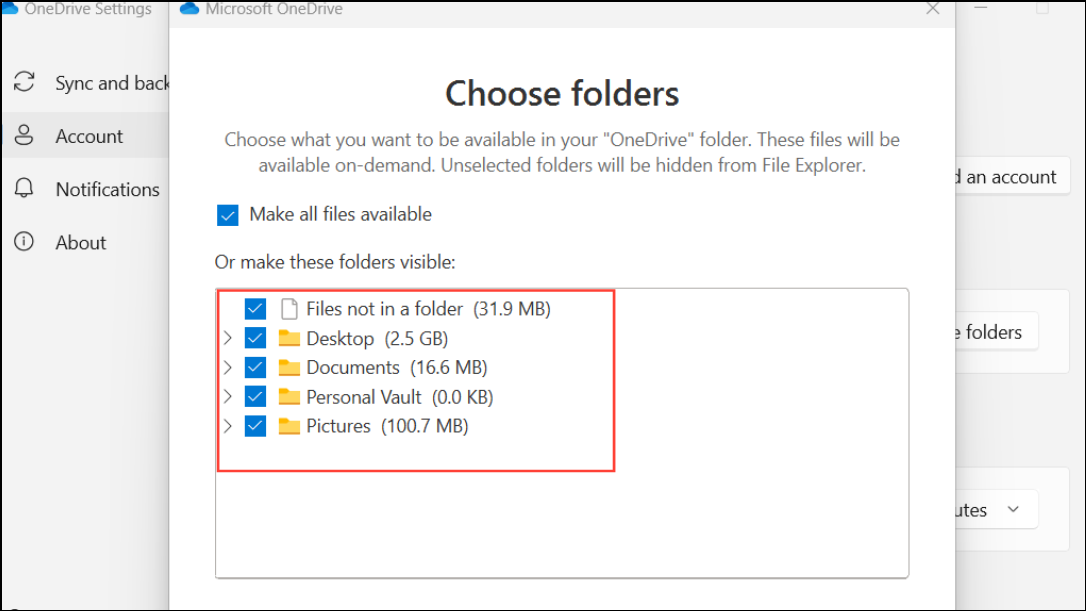Select the Account person icon in sidebar
1086x611 pixels.
pyautogui.click(x=24, y=136)
